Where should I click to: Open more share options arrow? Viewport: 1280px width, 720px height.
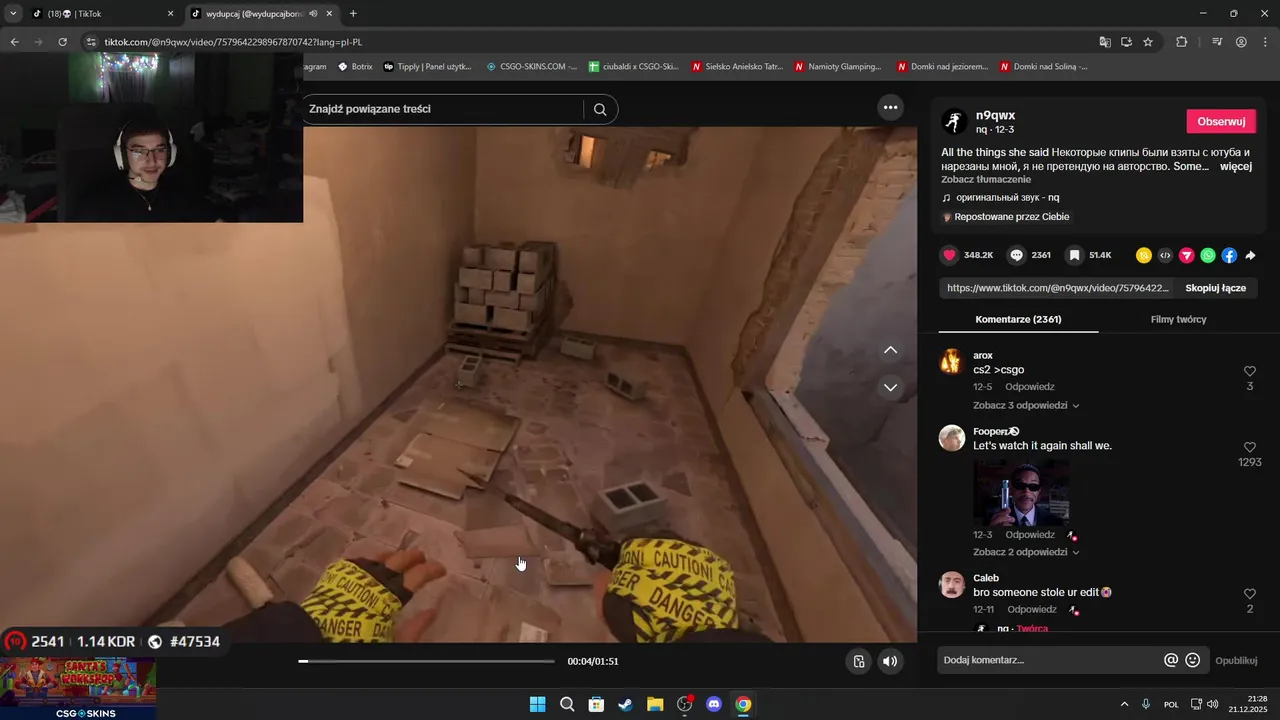point(1251,255)
